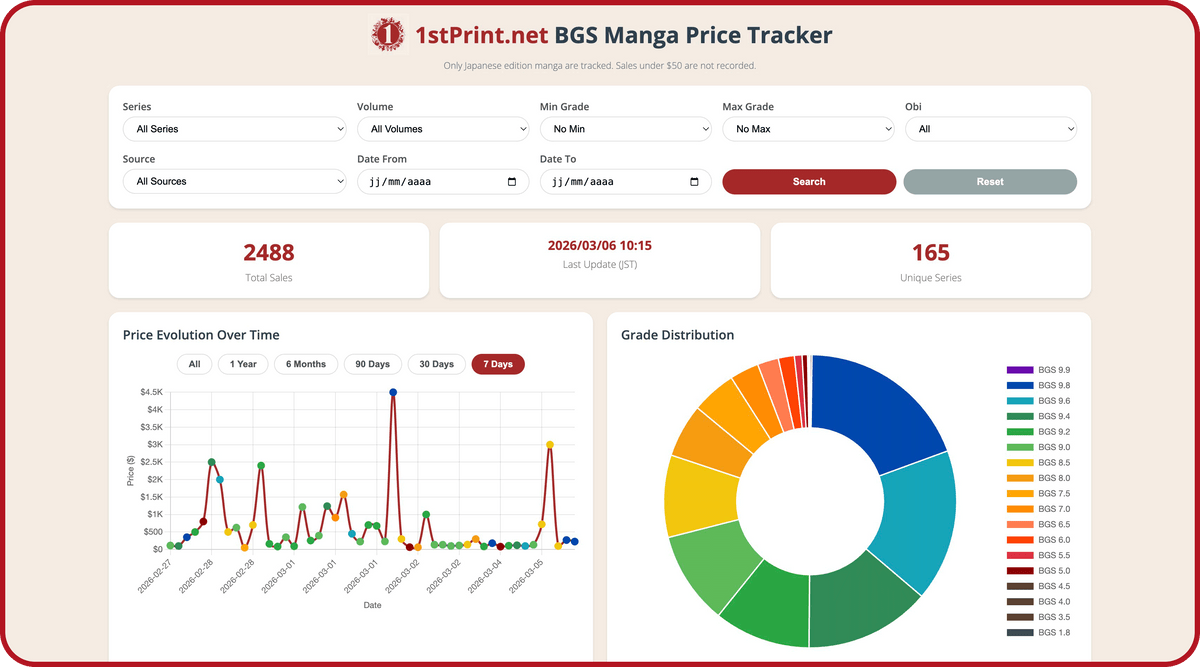The height and width of the screenshot is (667, 1200).
Task: Open the Max Grade dropdown
Action: (x=808, y=129)
